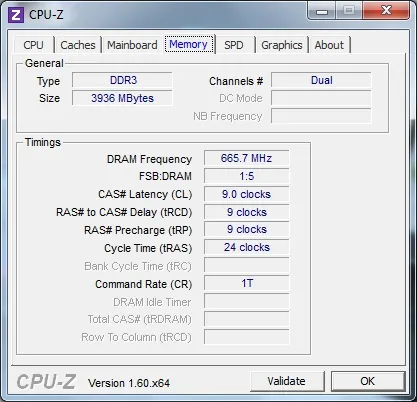417x402 pixels.
Task: Click the RAS# Precharge (tRP) label
Action: [x=138, y=230]
